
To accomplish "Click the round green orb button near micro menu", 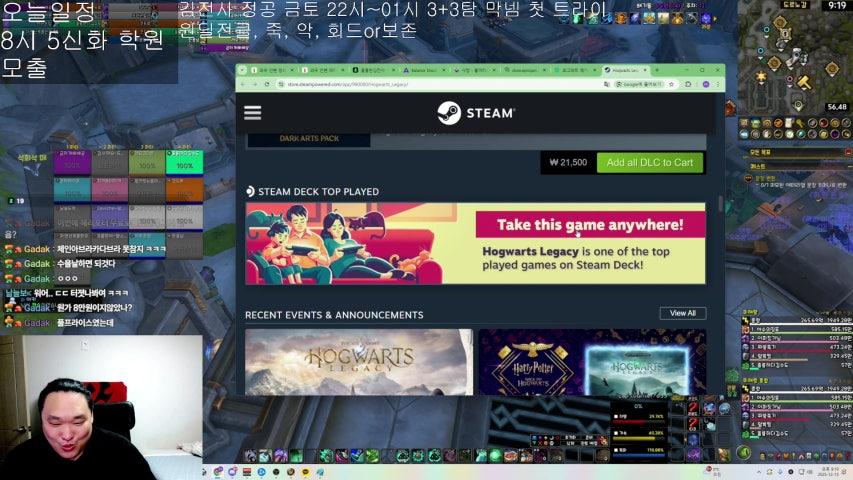I will [x=744, y=452].
